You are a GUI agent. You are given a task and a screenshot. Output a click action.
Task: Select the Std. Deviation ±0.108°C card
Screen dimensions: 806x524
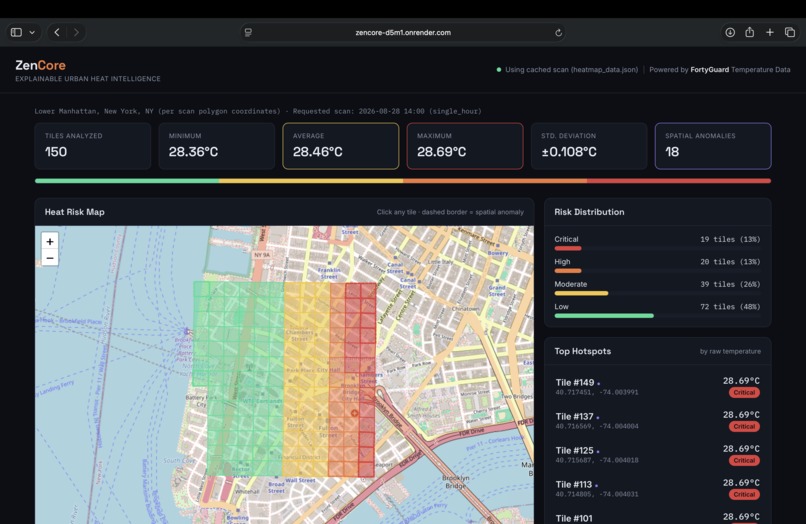[589, 146]
